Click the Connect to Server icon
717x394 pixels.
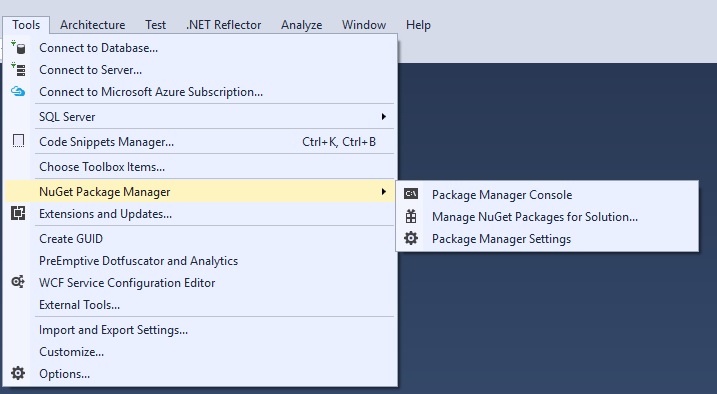tap(18, 69)
